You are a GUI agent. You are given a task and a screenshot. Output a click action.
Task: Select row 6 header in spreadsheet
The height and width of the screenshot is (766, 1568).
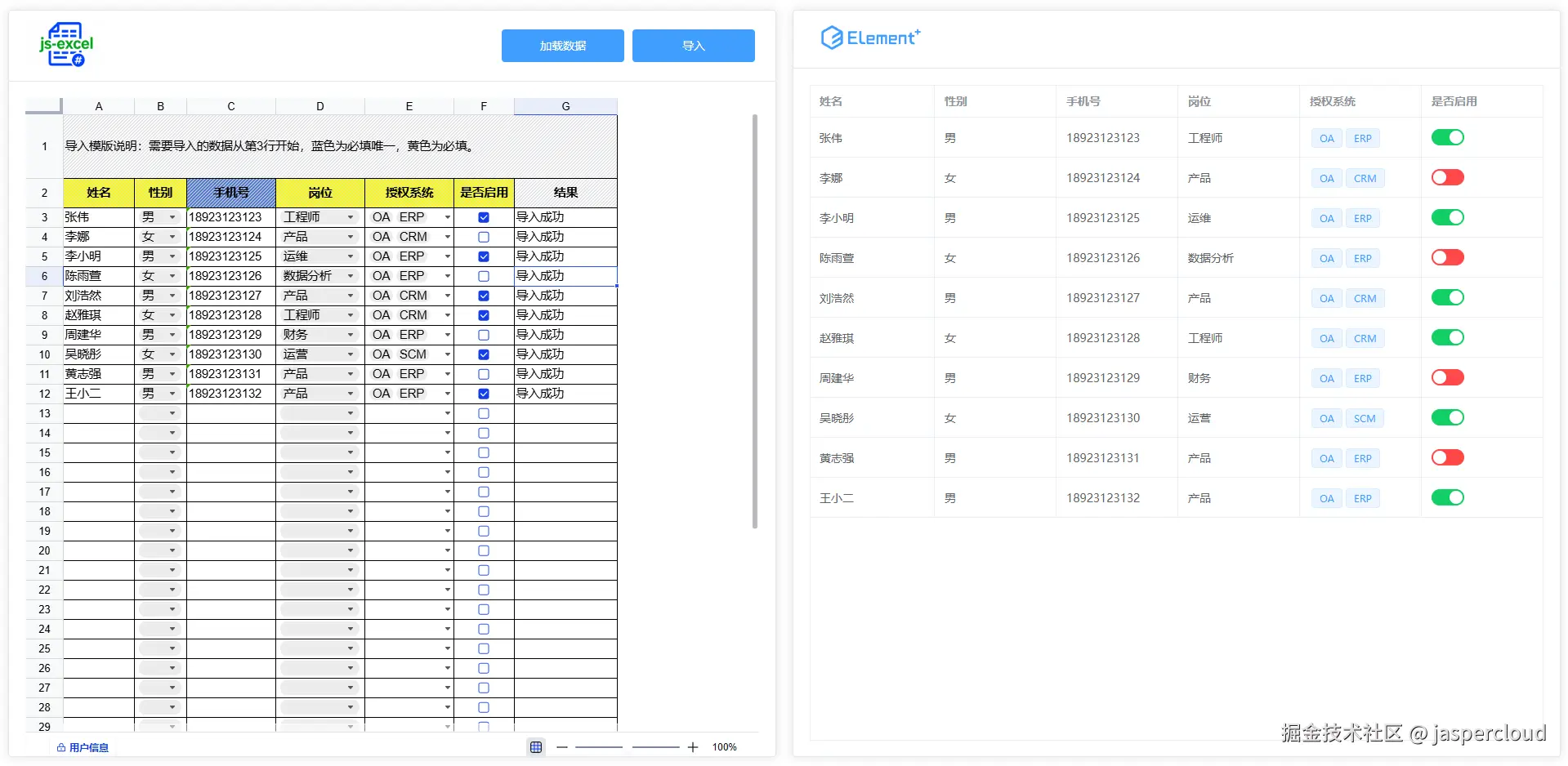click(x=44, y=276)
